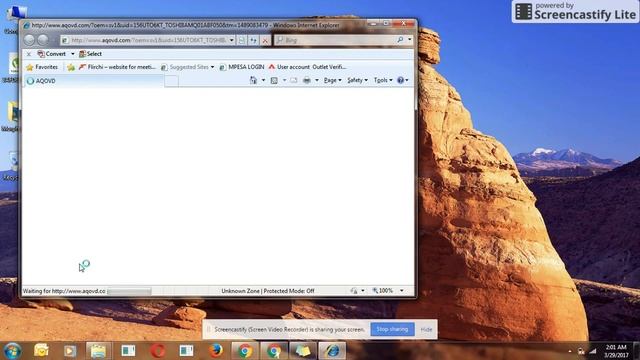Click the browser Back arrow button

pyautogui.click(x=29, y=40)
